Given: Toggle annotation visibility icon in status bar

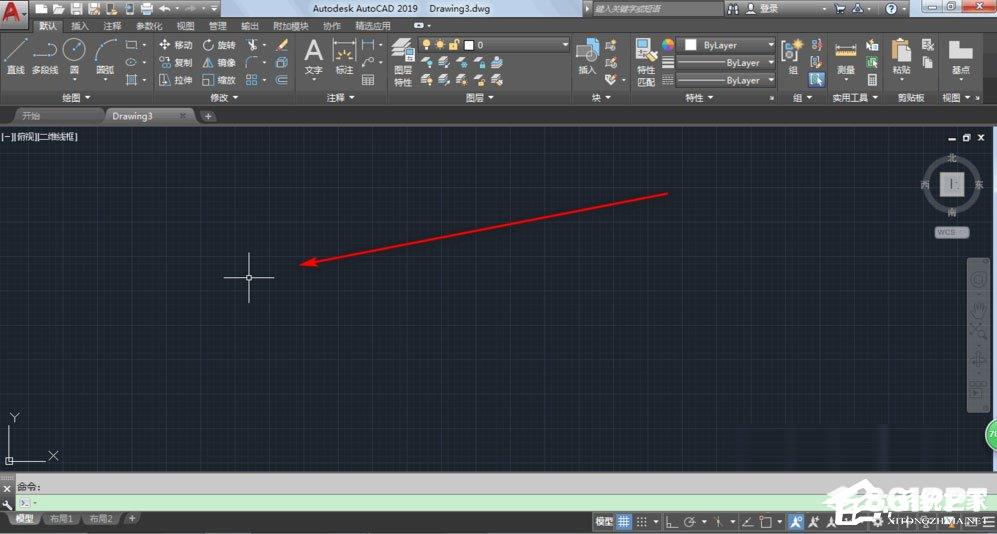Looking at the screenshot, I should pyautogui.click(x=796, y=522).
